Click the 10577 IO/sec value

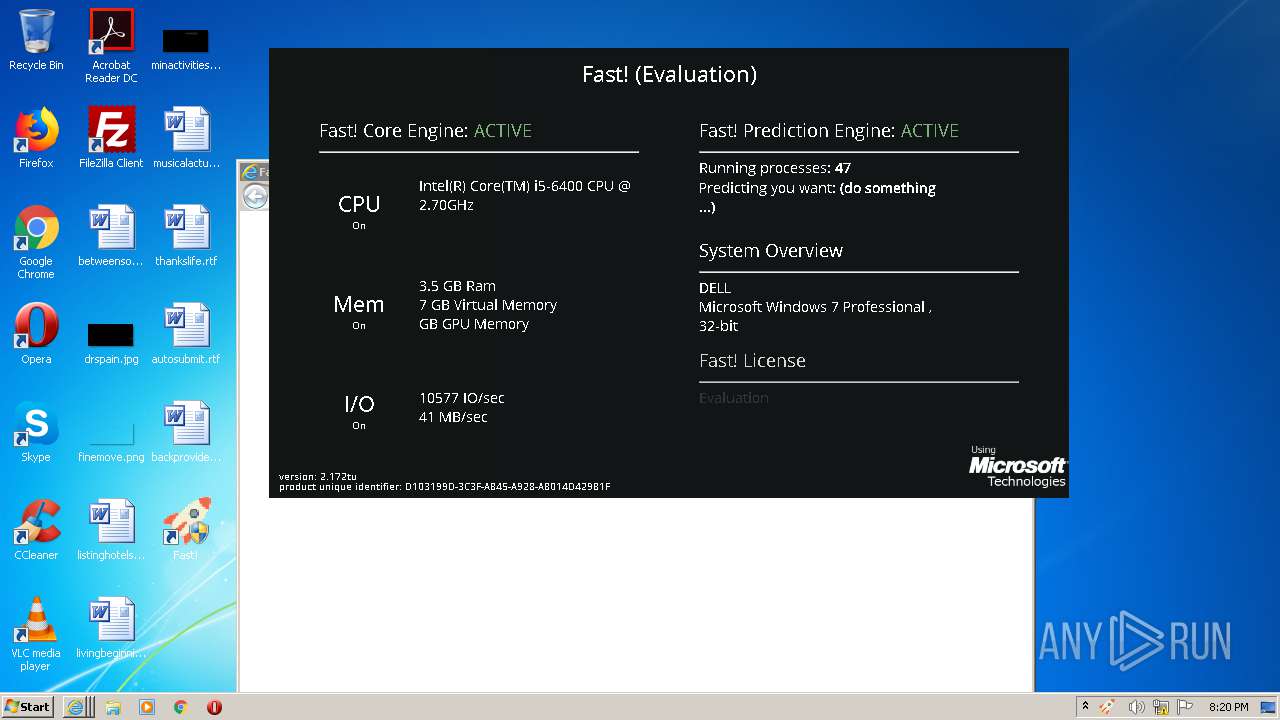[462, 398]
